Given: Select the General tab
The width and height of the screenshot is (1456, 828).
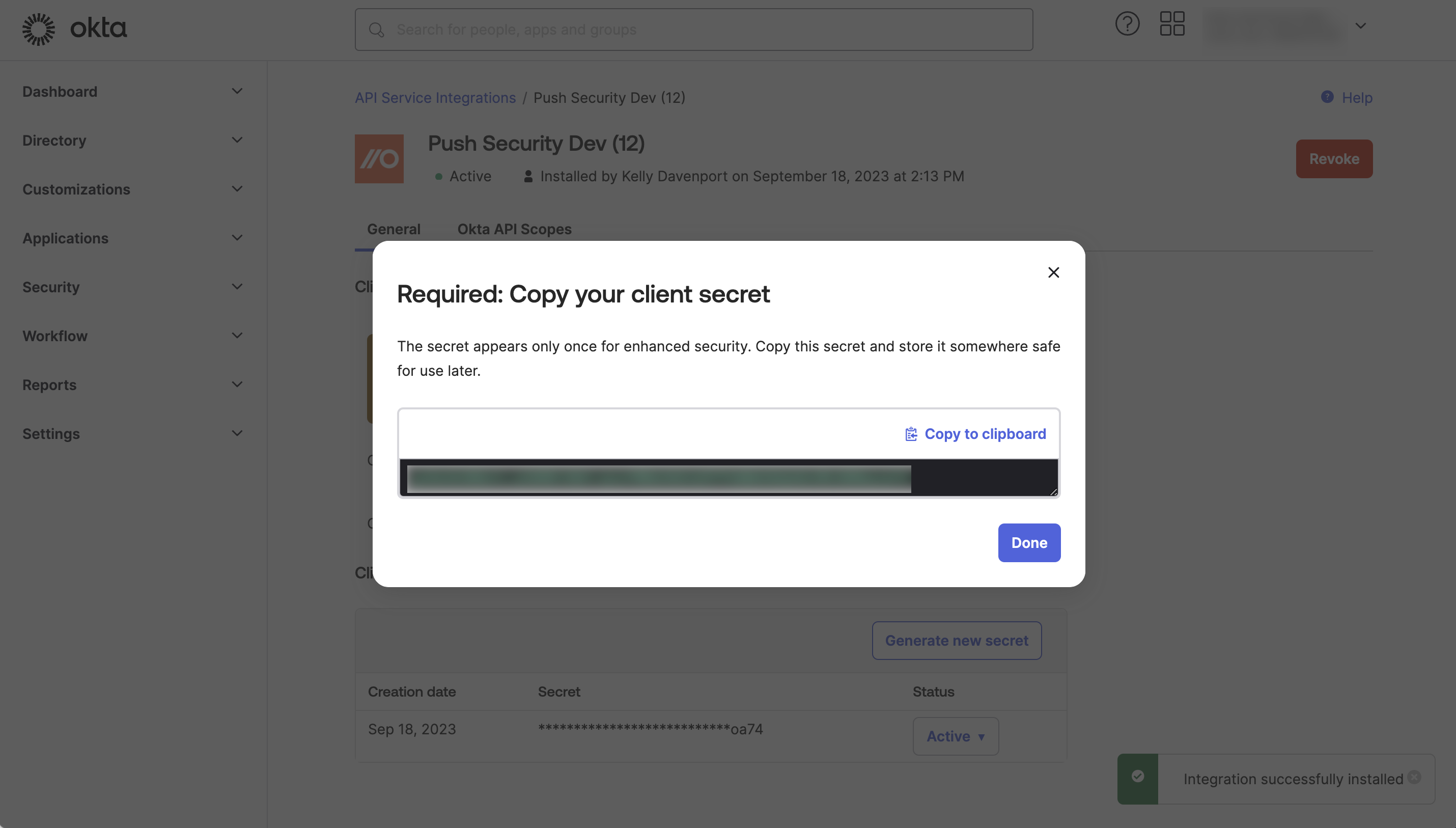Looking at the screenshot, I should 393,229.
